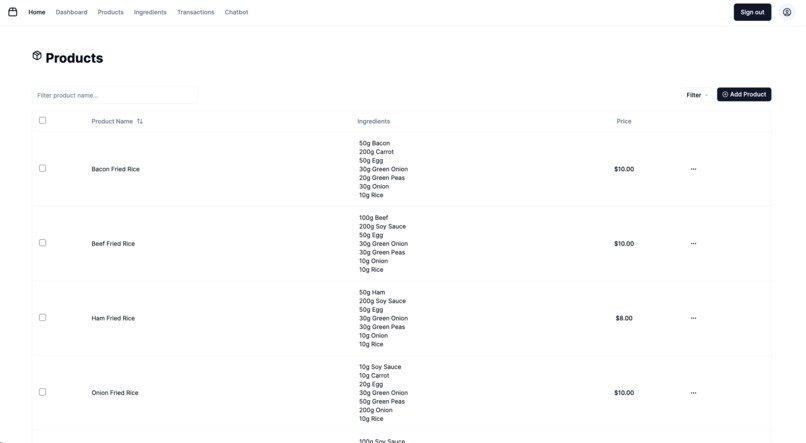Open the Chatbot nav item
The image size is (806, 443).
pyautogui.click(x=236, y=12)
